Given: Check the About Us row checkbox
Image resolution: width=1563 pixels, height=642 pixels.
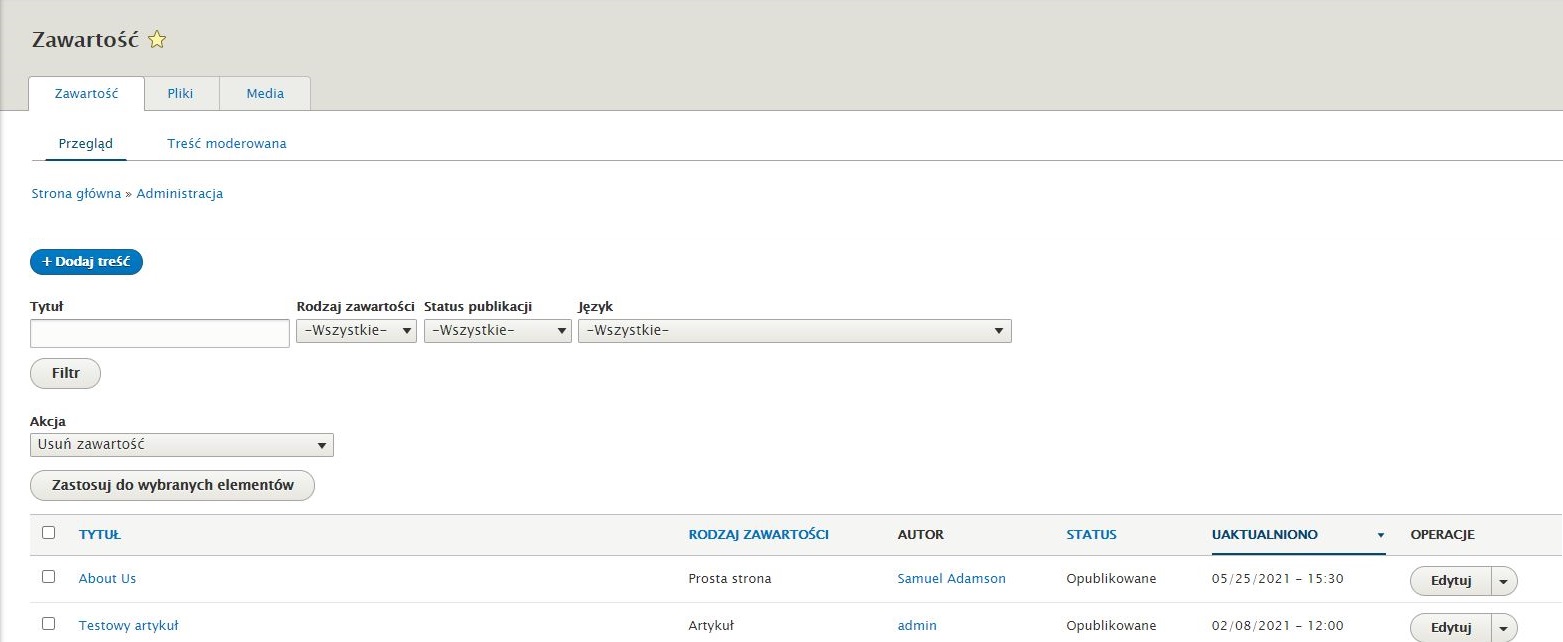Looking at the screenshot, I should (48, 577).
